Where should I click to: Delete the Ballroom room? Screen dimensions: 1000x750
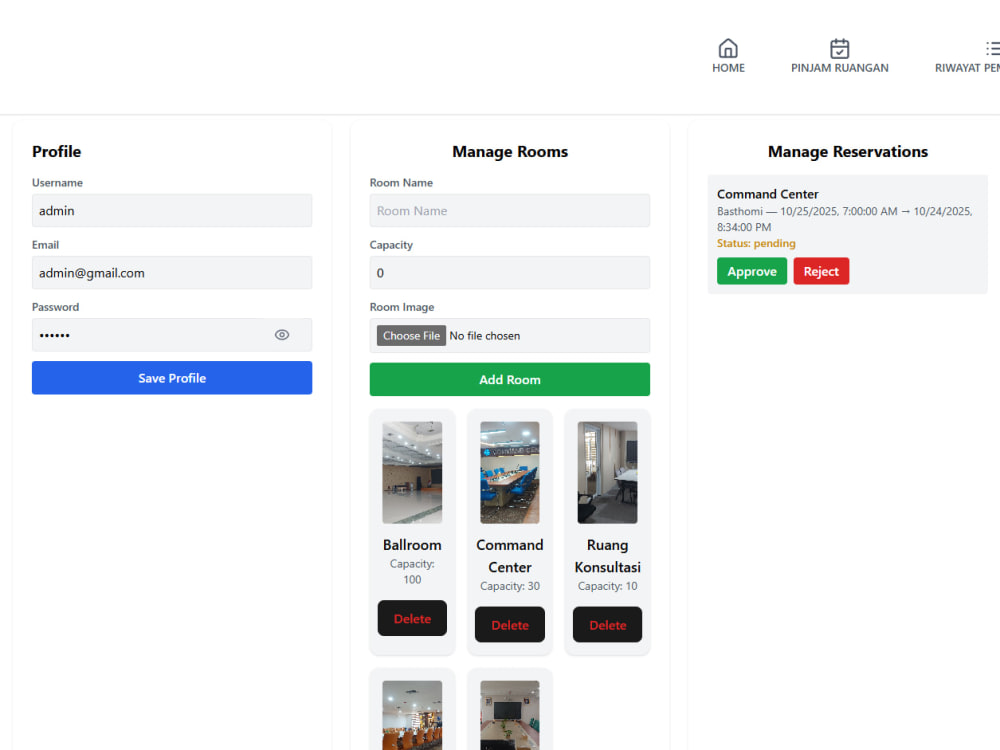(412, 619)
